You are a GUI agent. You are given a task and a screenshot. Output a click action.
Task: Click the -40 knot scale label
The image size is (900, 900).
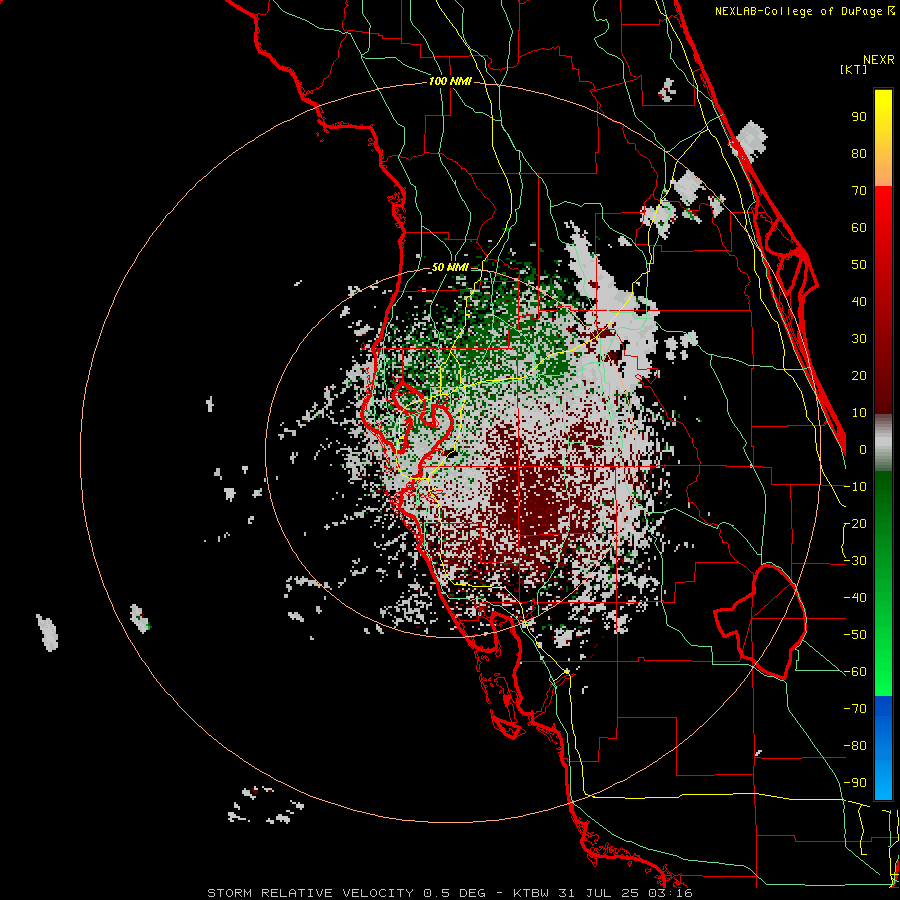pos(855,598)
